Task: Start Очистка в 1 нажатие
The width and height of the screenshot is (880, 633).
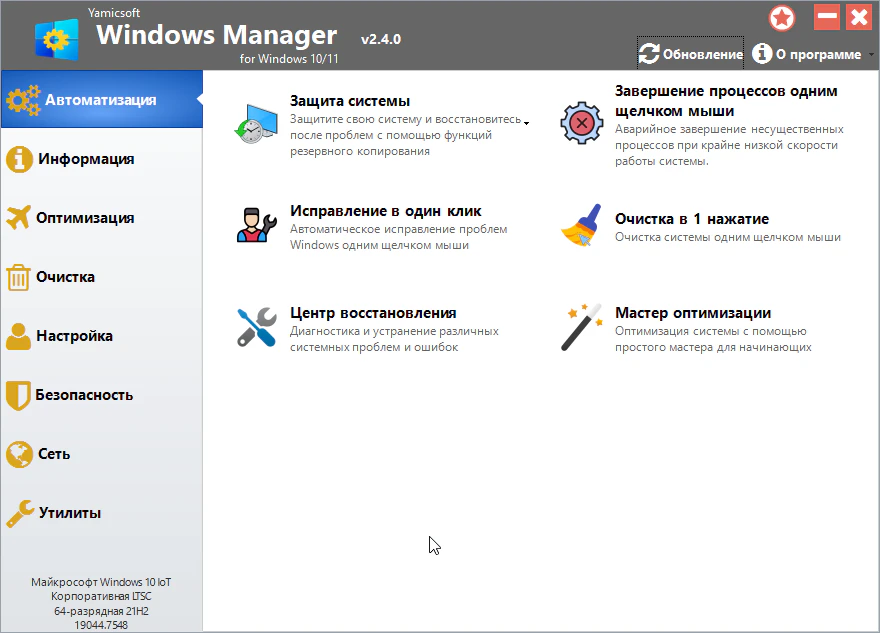Action: (x=692, y=219)
